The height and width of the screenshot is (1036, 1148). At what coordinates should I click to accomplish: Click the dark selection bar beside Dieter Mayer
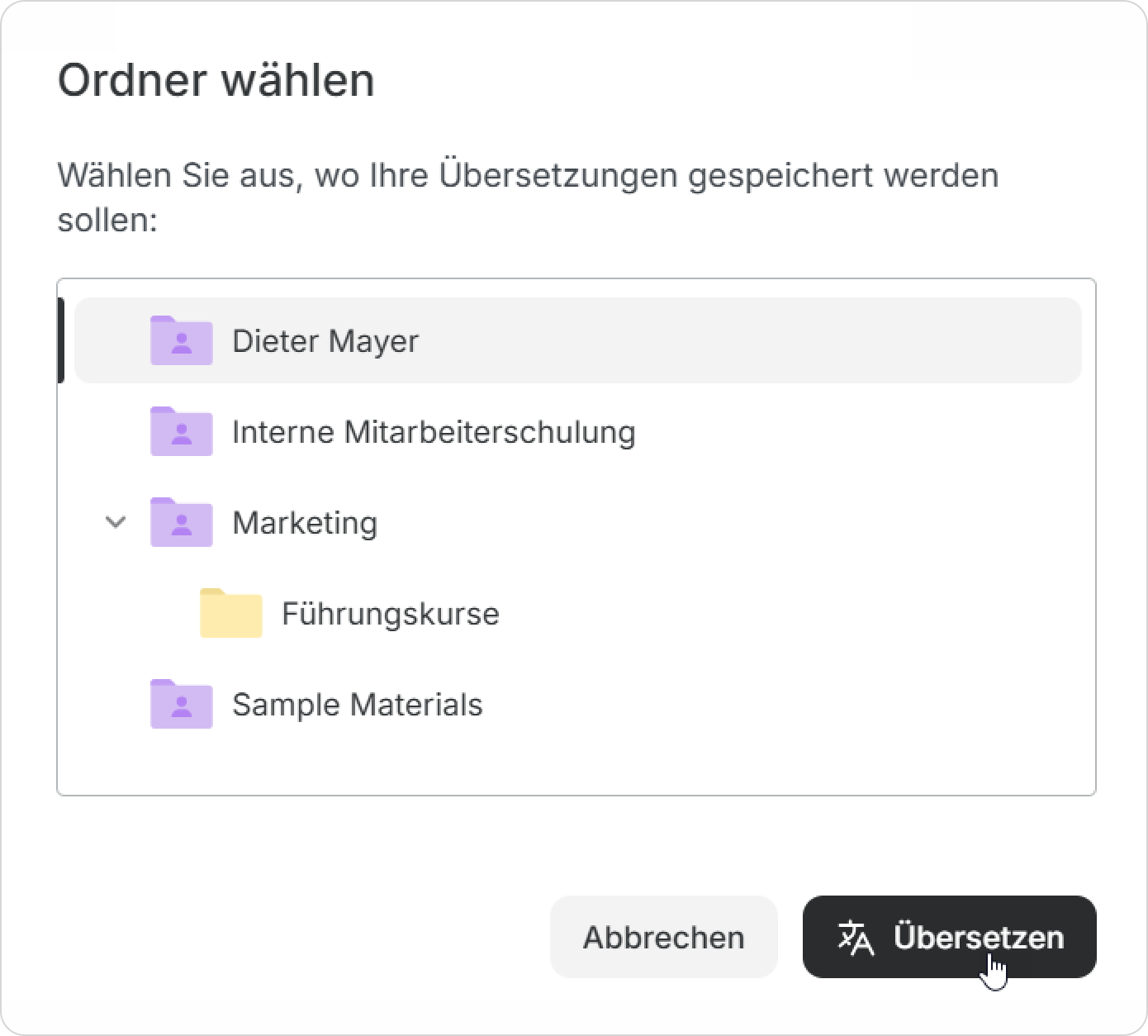[x=61, y=340]
